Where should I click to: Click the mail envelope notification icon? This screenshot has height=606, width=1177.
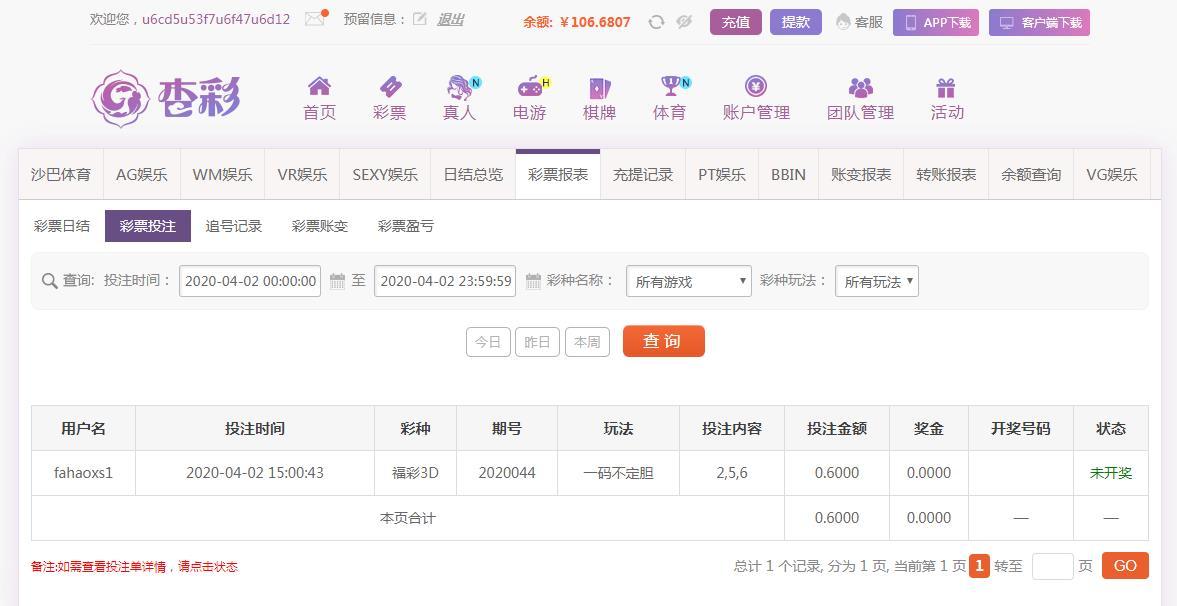point(315,19)
